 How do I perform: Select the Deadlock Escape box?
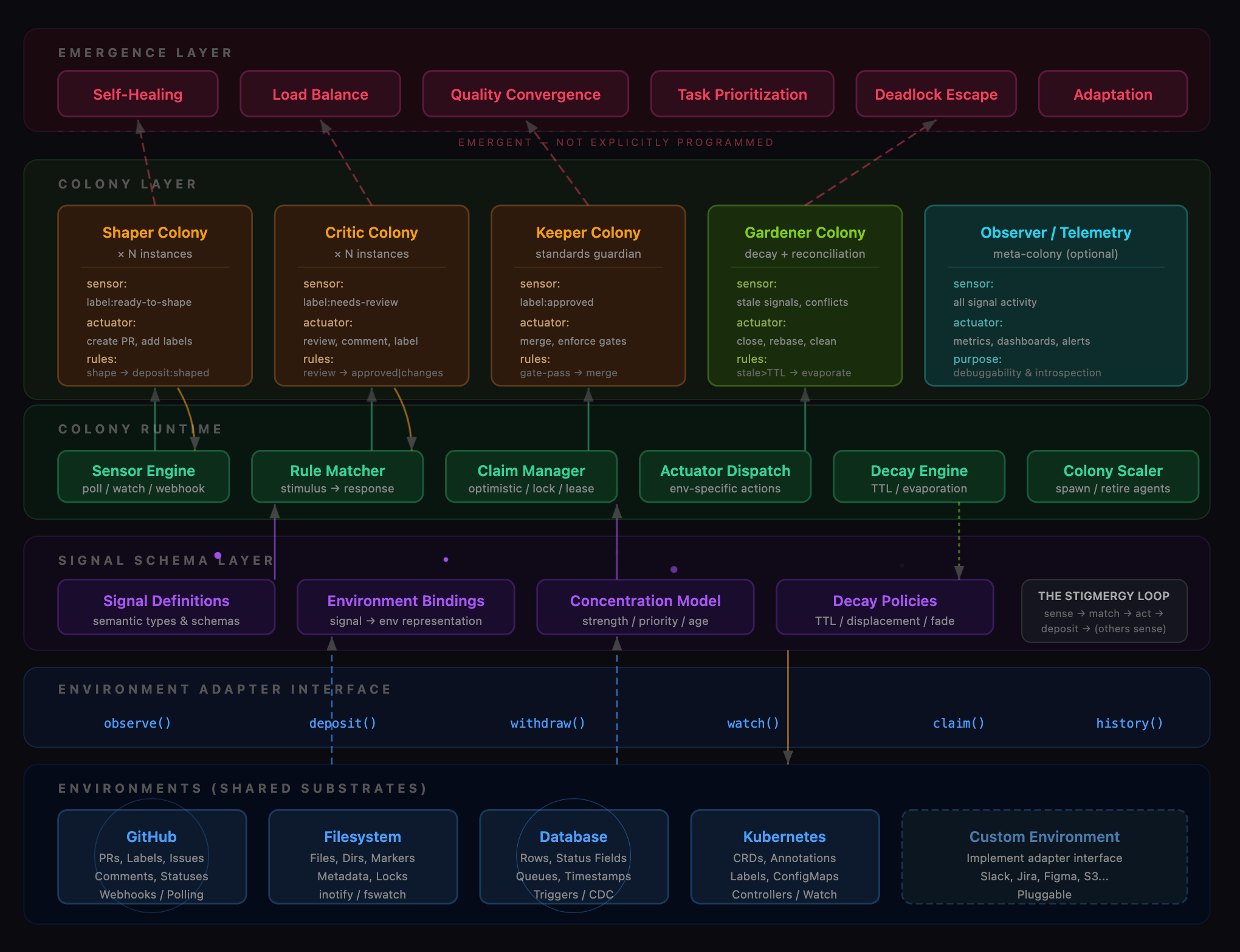(x=936, y=94)
